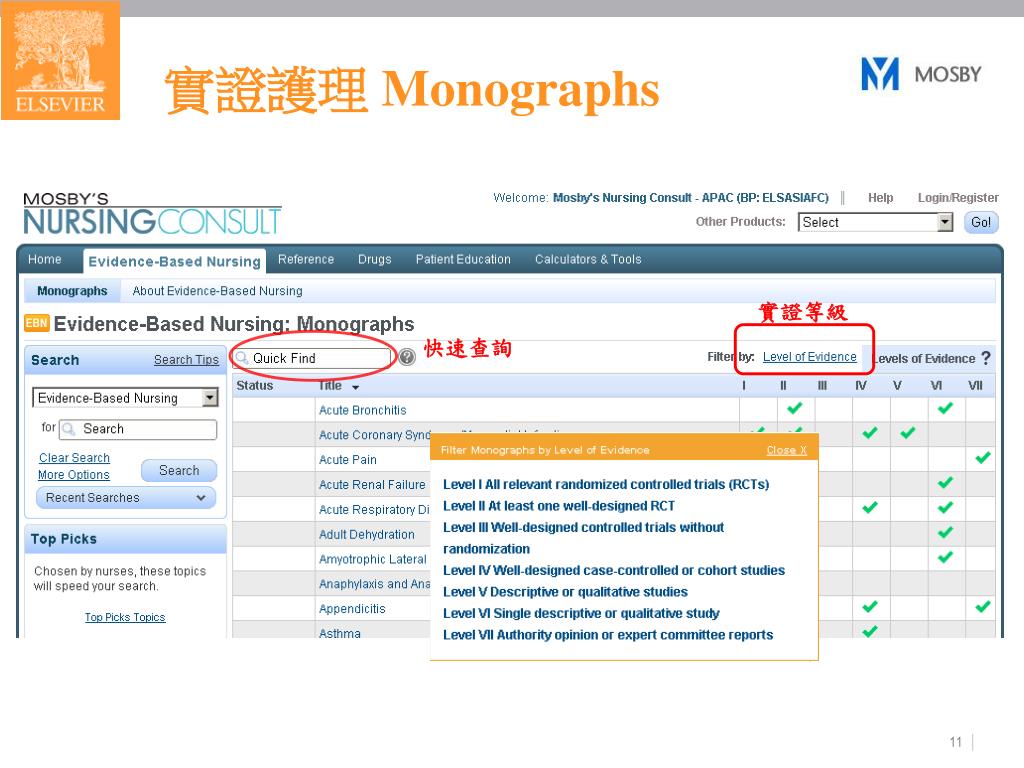The height and width of the screenshot is (768, 1024).
Task: Filter by Level VII authority opinion
Action: click(607, 635)
